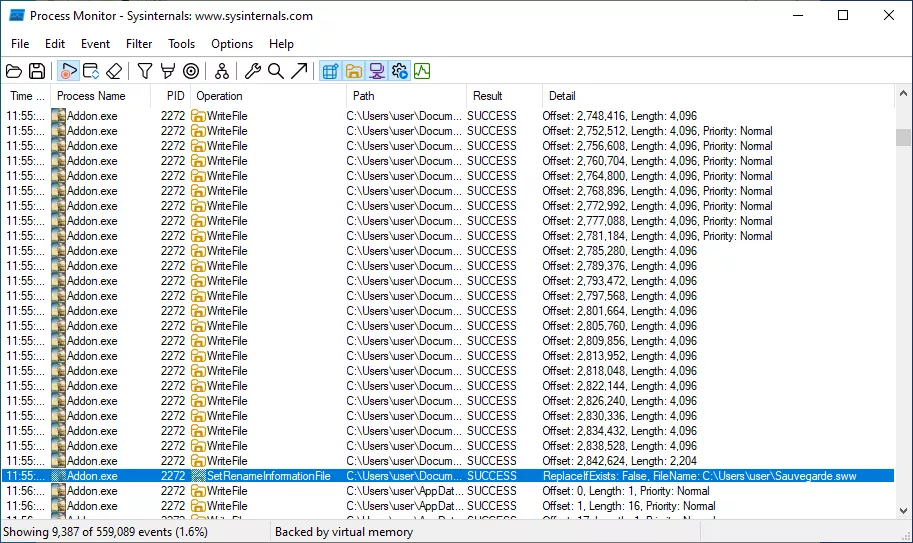Toggle Show File System Activity filter

[354, 71]
